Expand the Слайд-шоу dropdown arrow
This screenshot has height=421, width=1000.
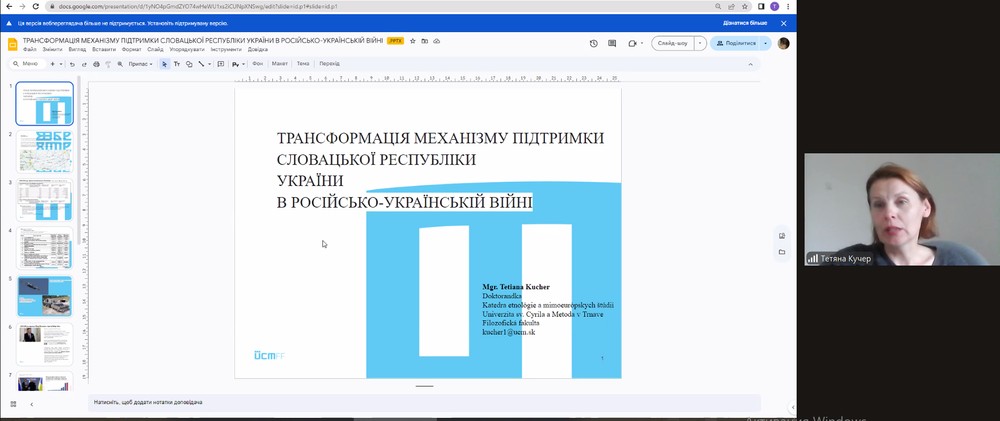pos(700,43)
